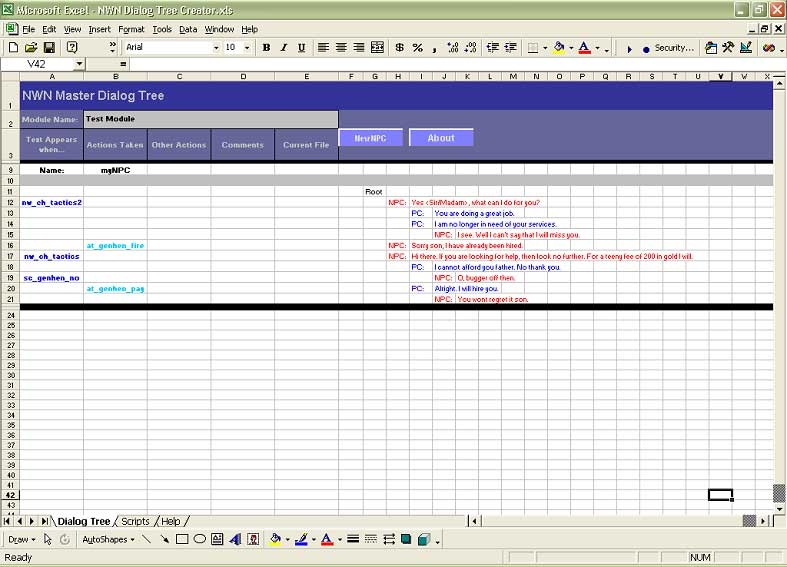Click the NewNPC button
The height and width of the screenshot is (567, 787).
tap(370, 138)
